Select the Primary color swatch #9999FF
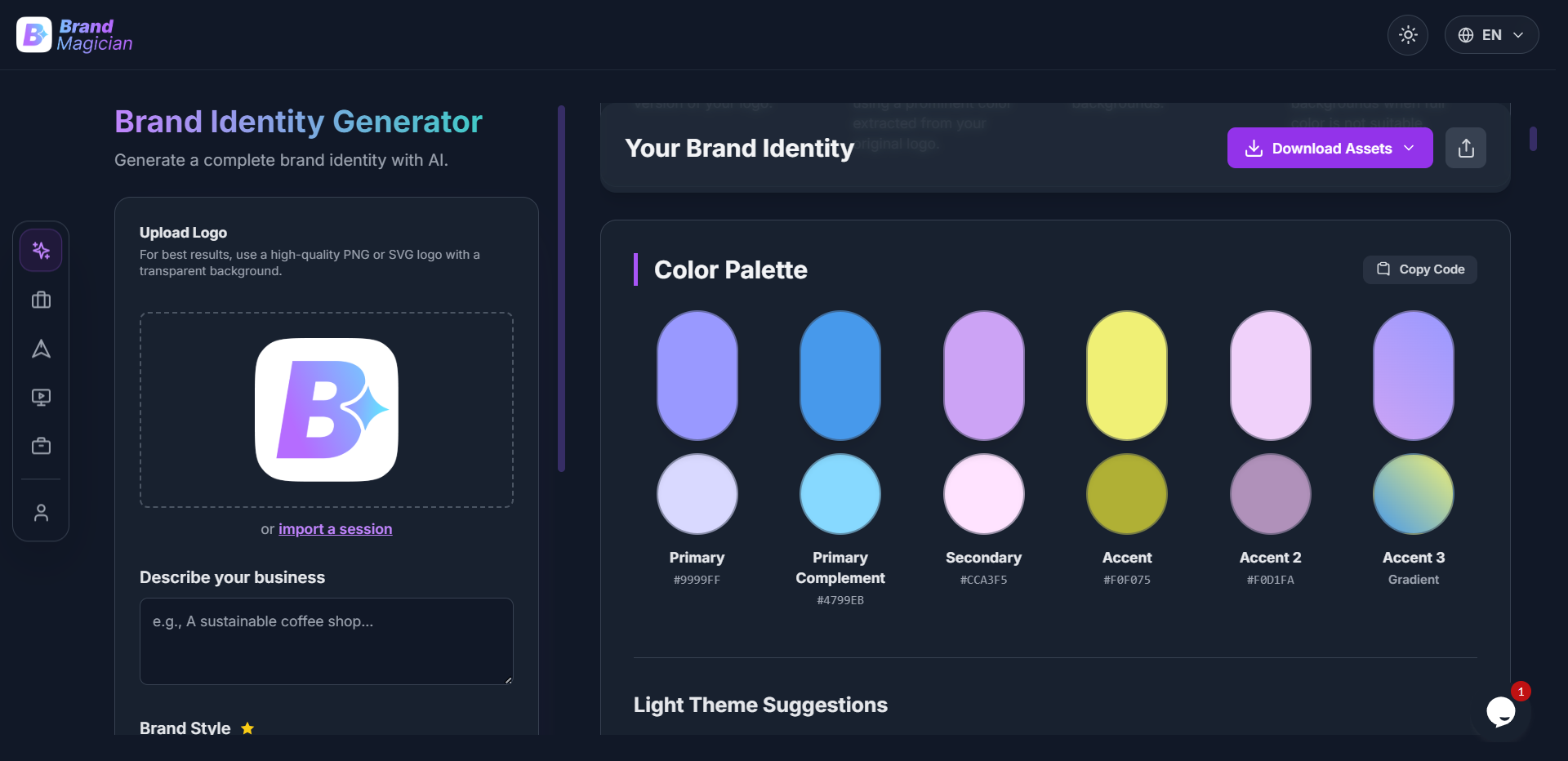 [696, 375]
